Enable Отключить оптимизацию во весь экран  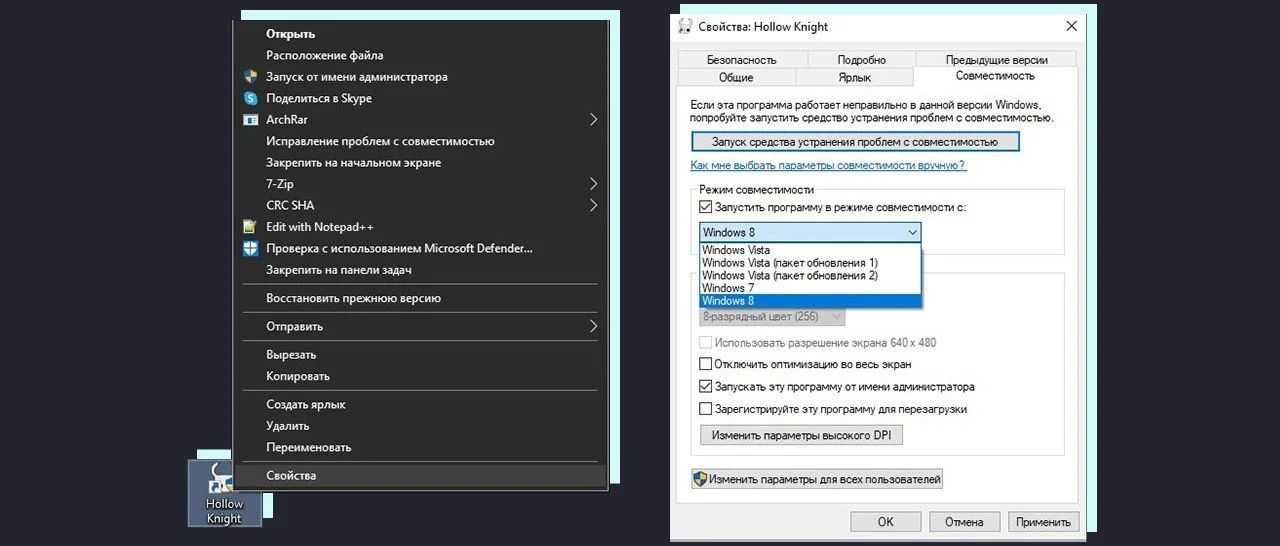pos(706,364)
